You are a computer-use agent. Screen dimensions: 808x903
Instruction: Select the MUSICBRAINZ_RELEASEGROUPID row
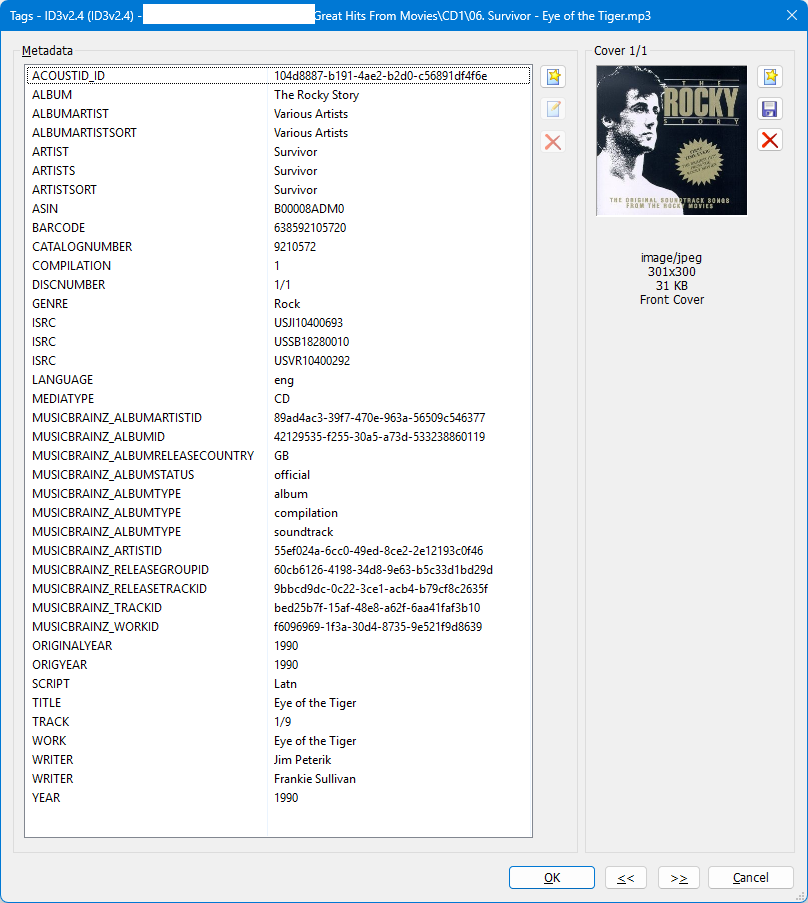278,570
